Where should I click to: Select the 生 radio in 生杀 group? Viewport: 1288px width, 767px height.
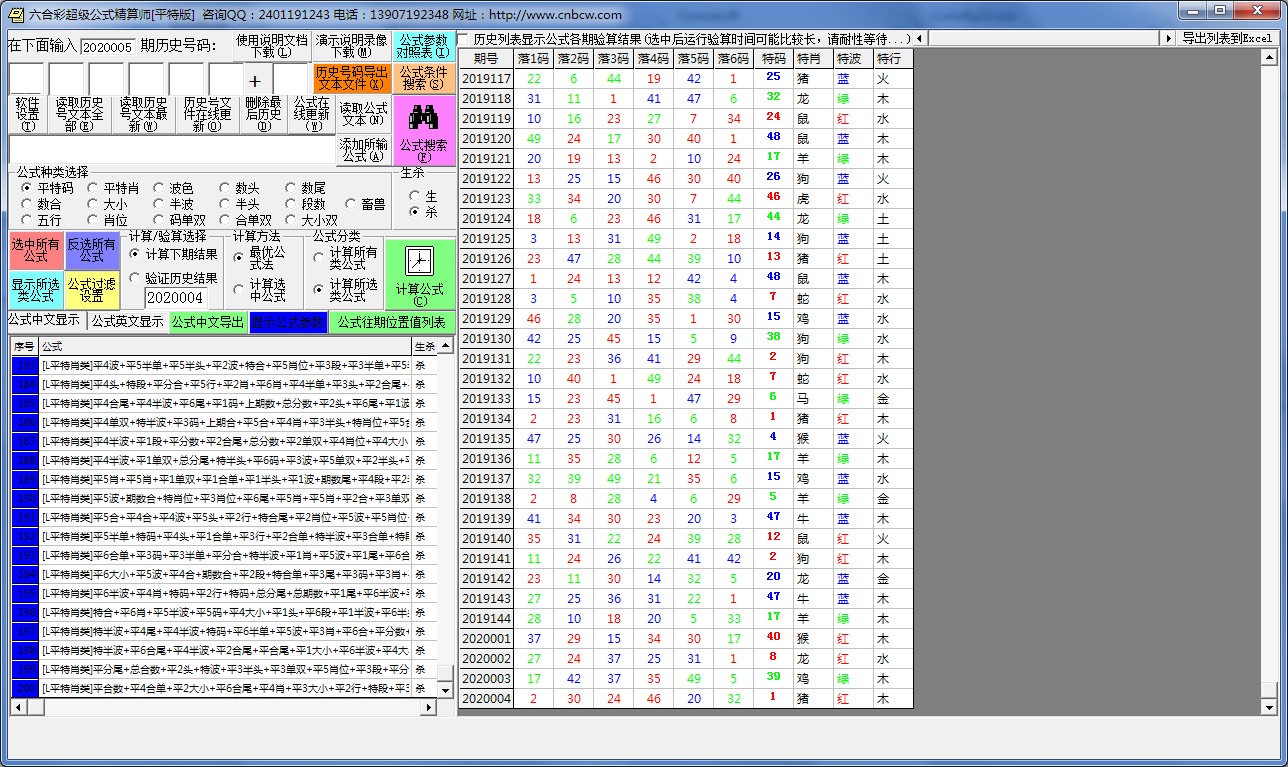415,196
